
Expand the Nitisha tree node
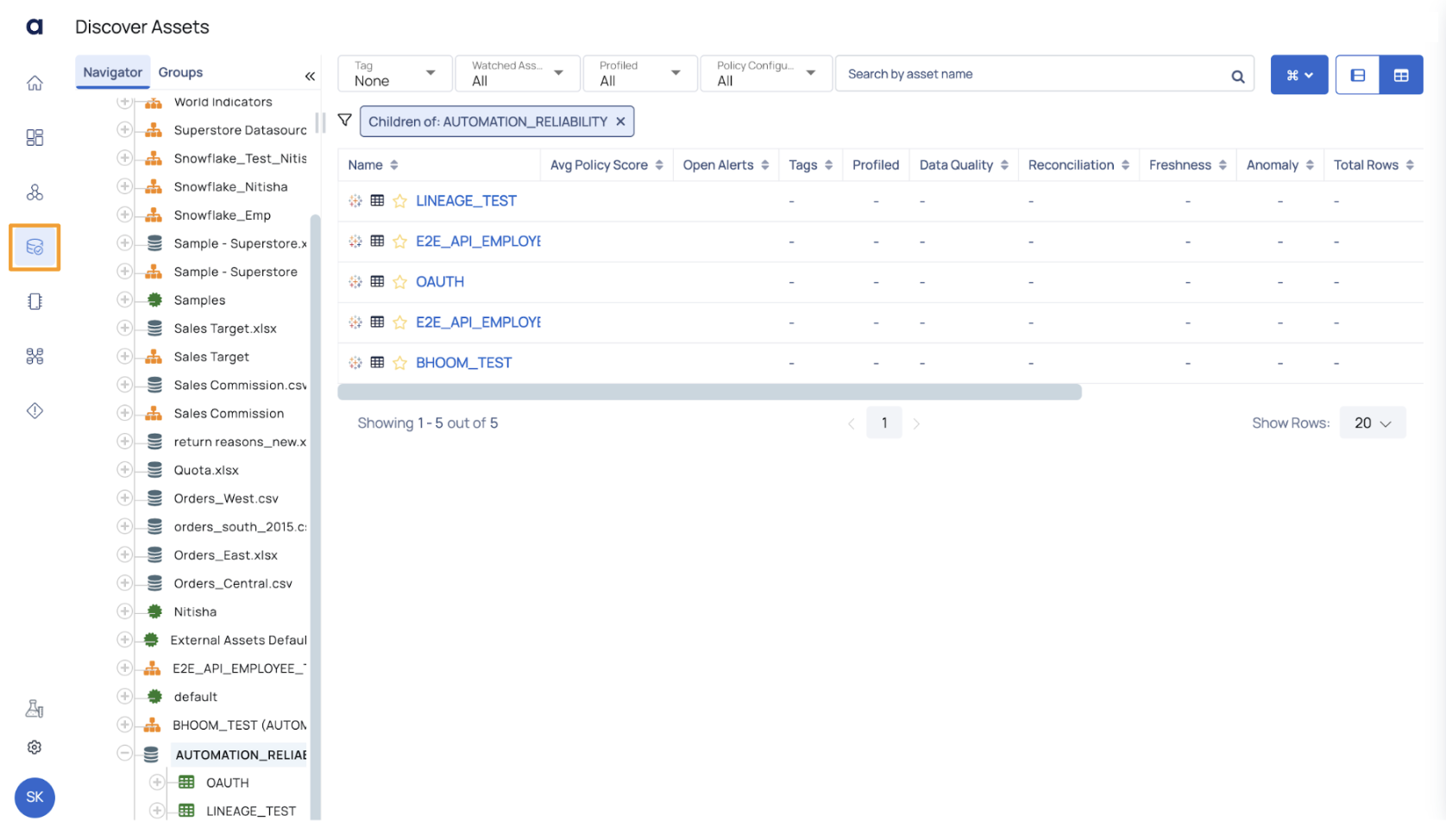(125, 611)
